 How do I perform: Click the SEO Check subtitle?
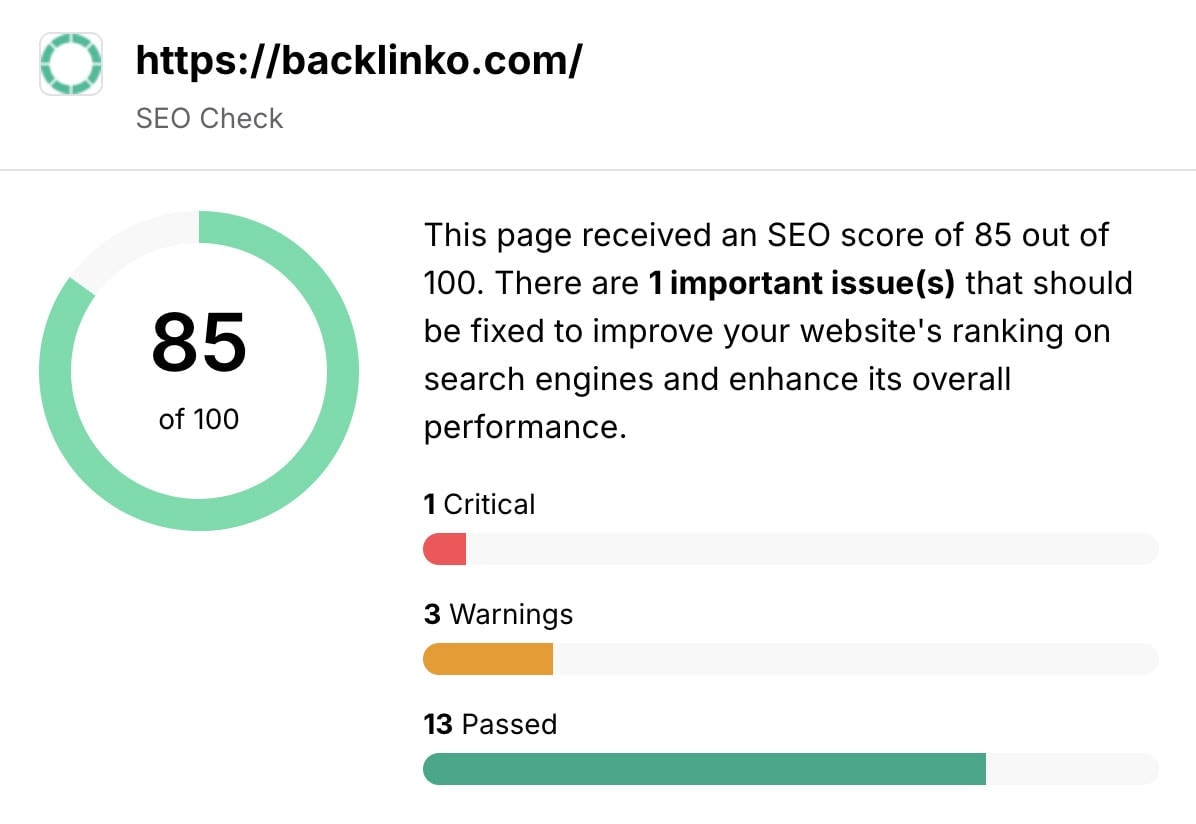click(x=209, y=118)
